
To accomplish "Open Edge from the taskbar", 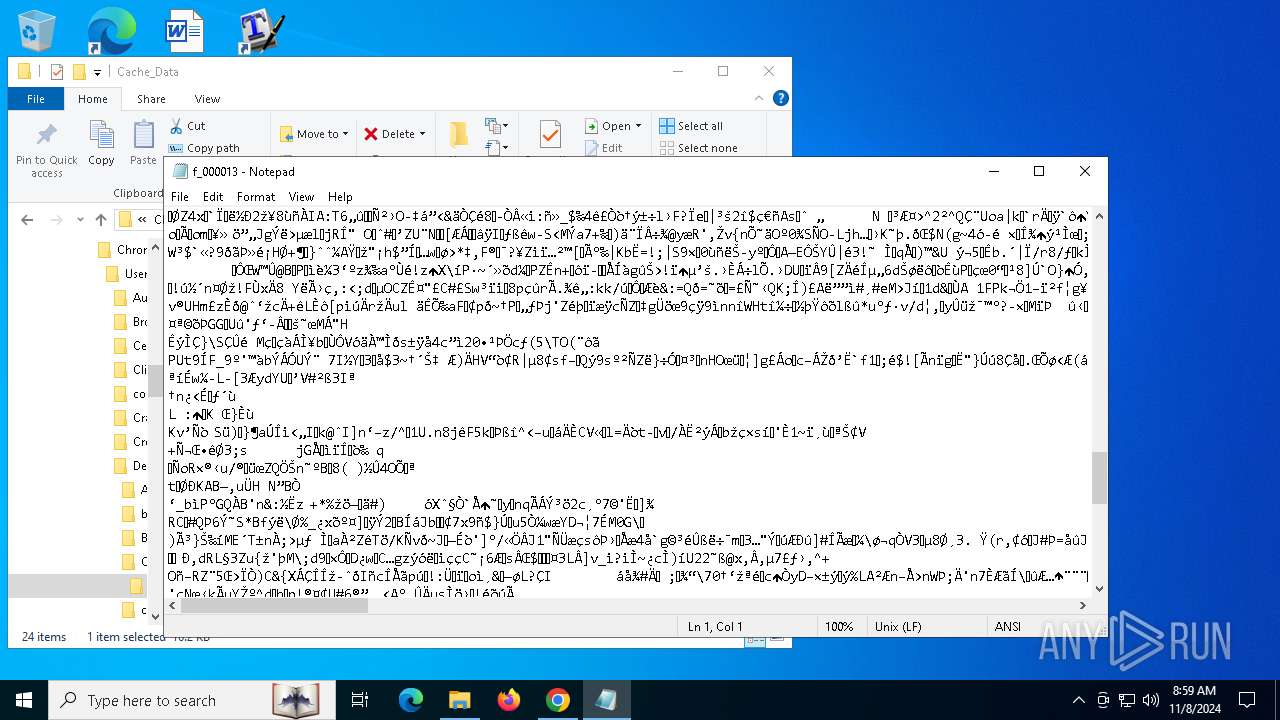I will 411,700.
